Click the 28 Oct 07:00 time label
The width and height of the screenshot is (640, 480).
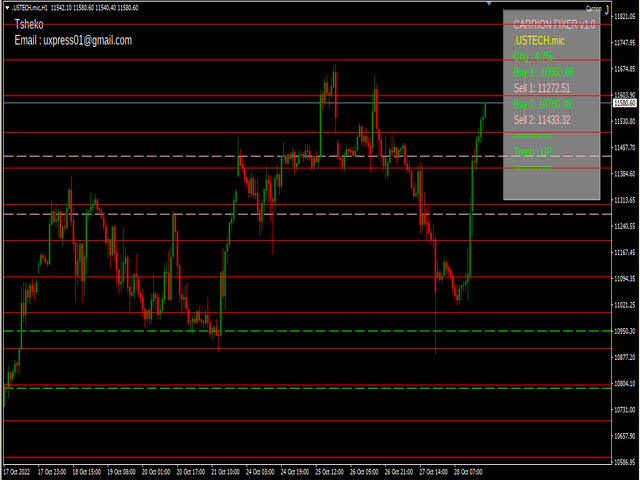[469, 472]
